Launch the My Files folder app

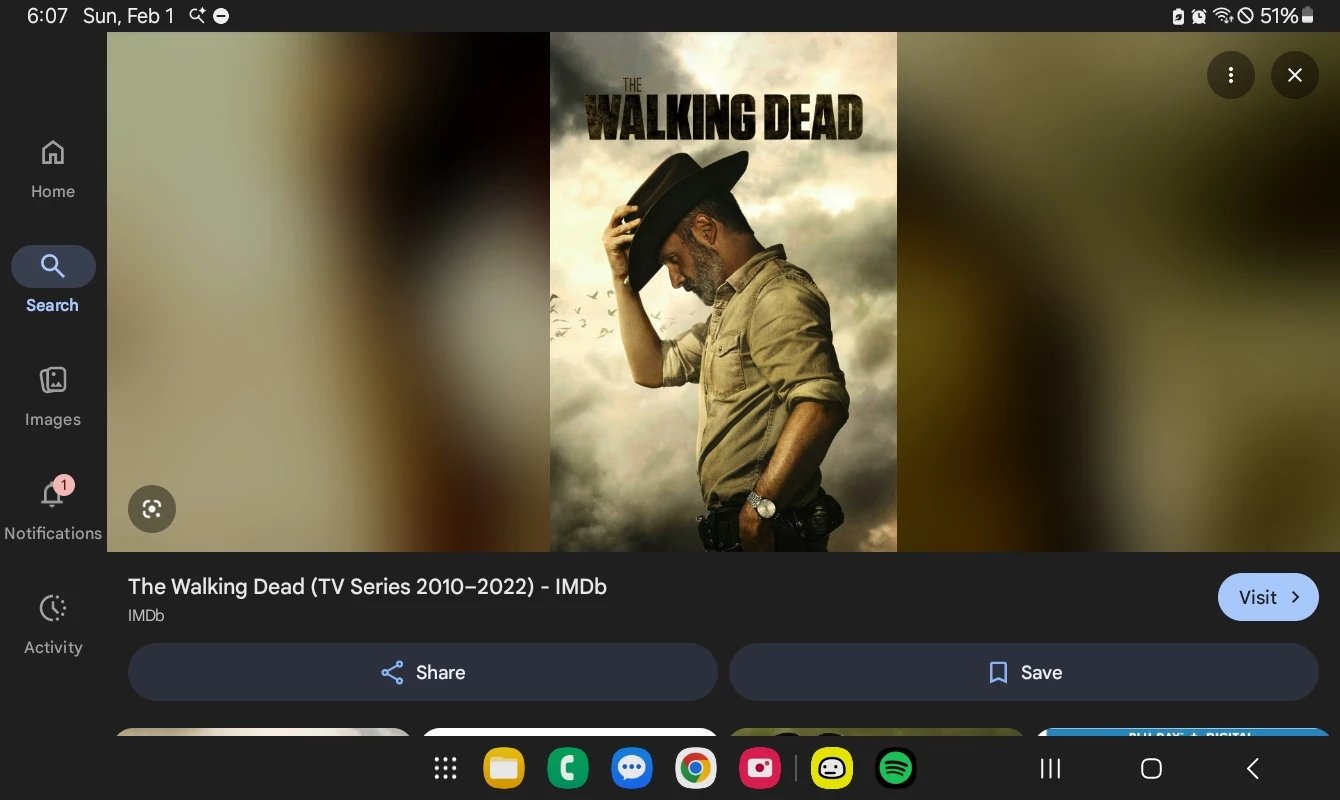[504, 768]
